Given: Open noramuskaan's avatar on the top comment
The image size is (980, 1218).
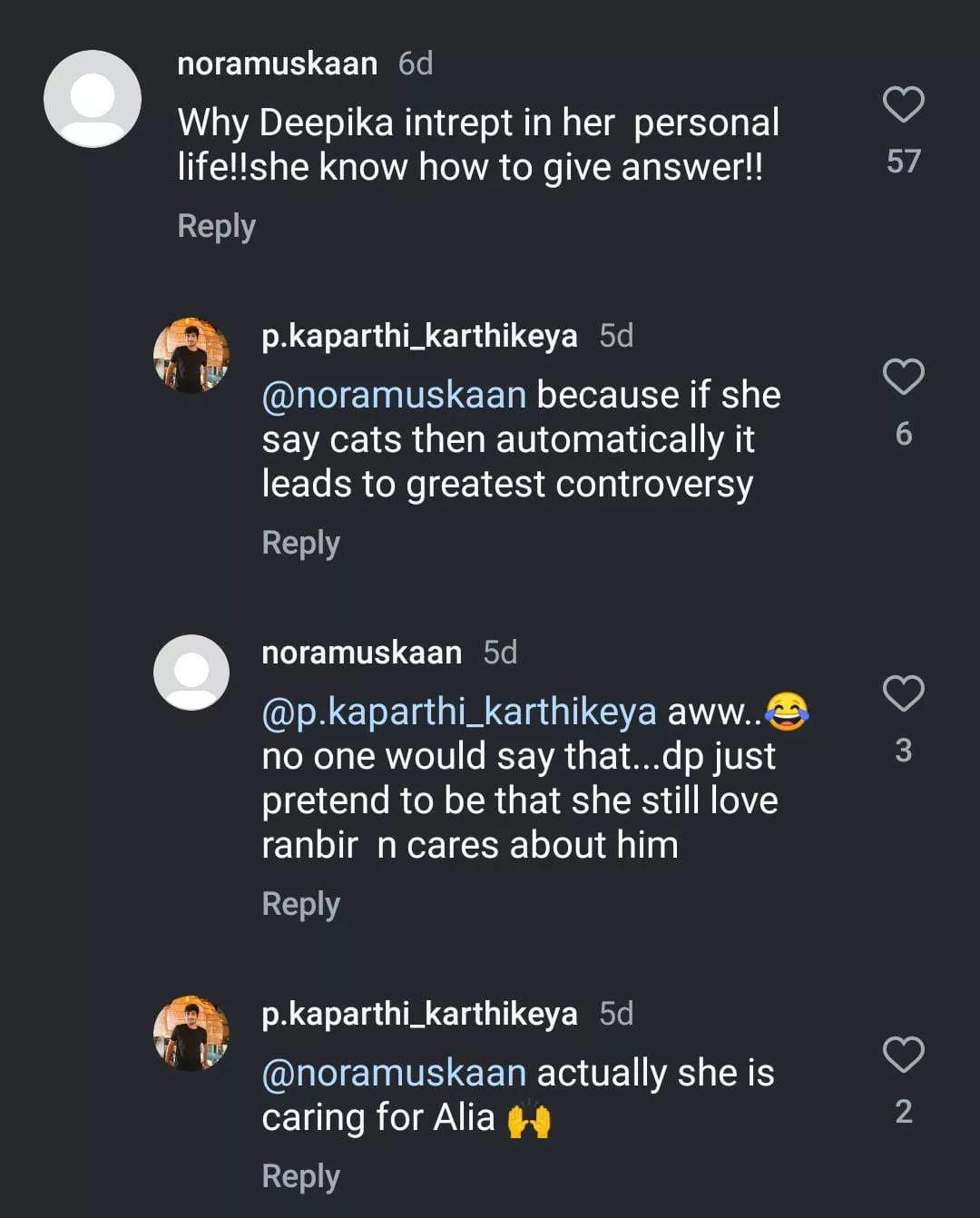Looking at the screenshot, I should click(x=93, y=99).
